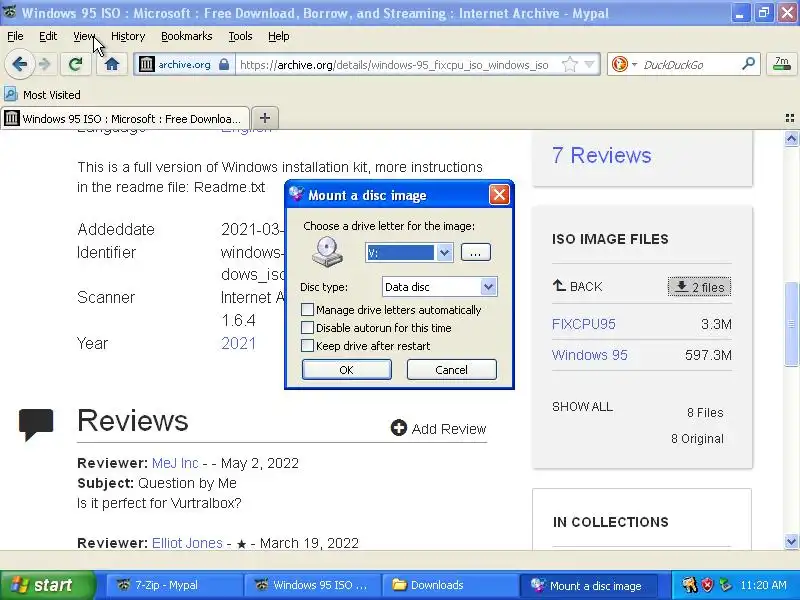Click the 7 Reviews link
This screenshot has height=600, width=800.
602,155
